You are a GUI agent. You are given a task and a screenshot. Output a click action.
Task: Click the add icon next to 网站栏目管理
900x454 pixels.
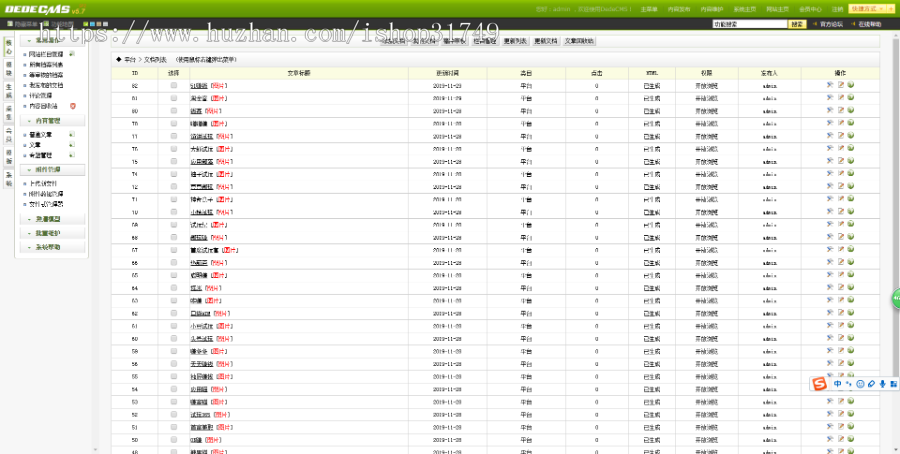pos(71,53)
